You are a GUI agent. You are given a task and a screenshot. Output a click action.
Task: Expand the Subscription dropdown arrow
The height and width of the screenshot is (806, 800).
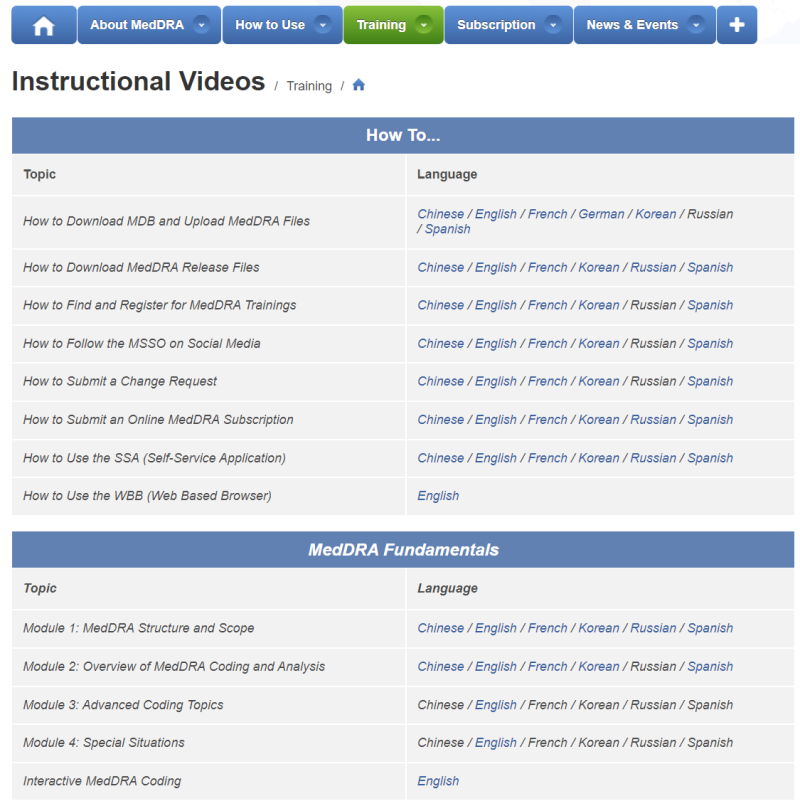553,25
